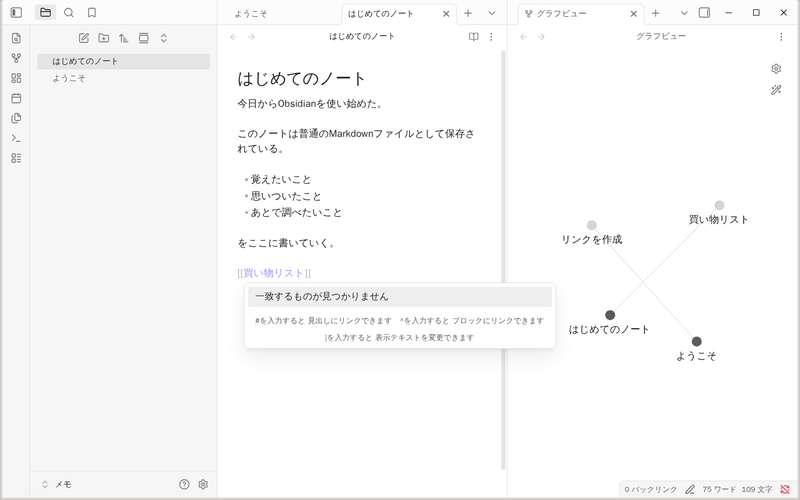This screenshot has width=800, height=500.
Task: Click the note title heading はじめてのノート
Action: tap(302, 79)
